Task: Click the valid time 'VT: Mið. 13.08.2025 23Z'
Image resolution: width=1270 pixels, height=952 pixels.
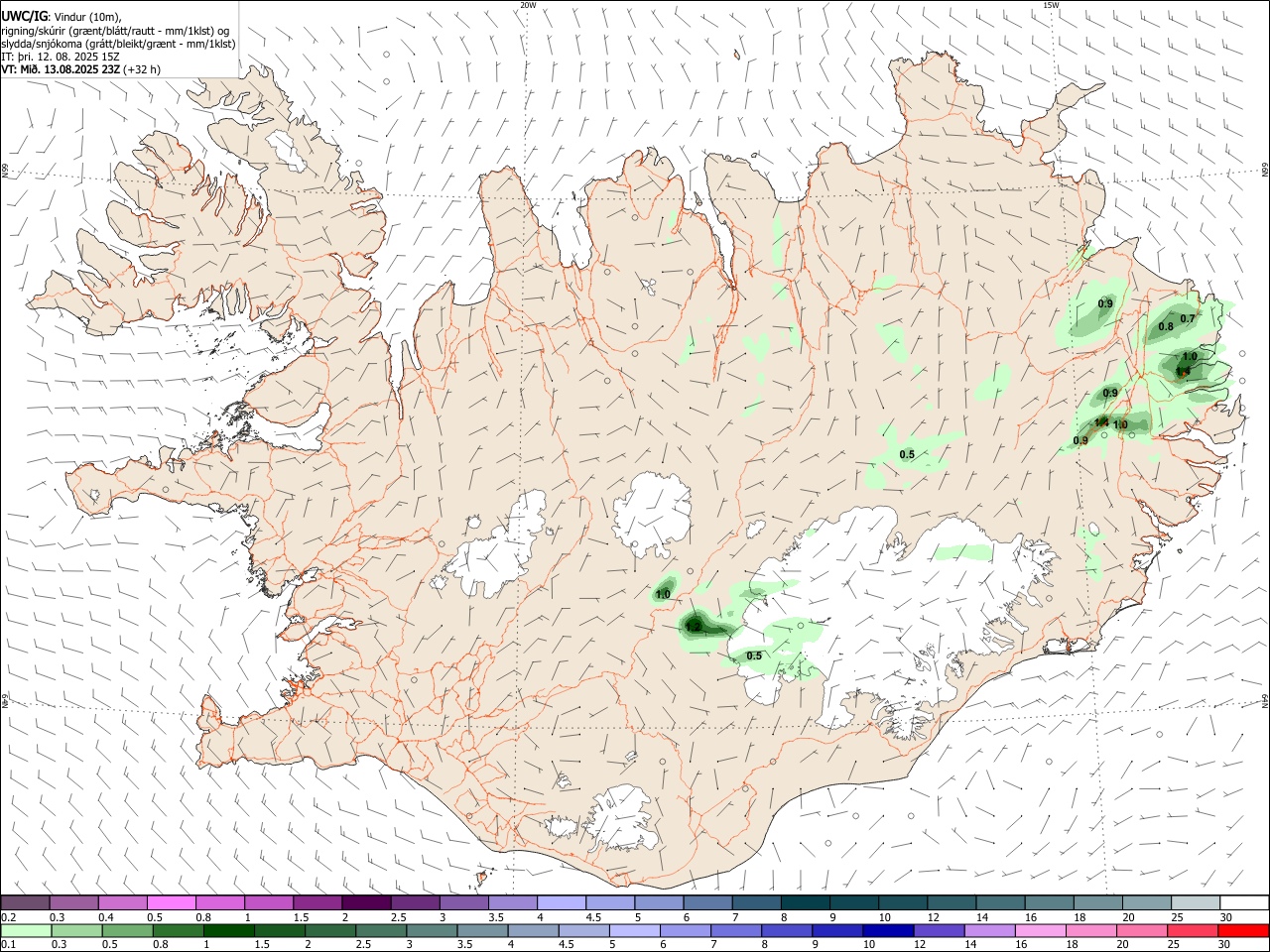Action: pos(61,69)
